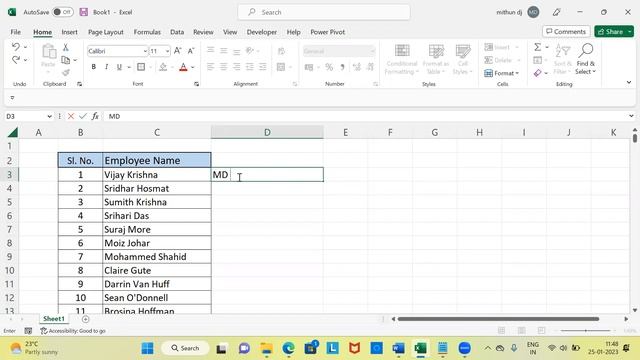The image size is (640, 360).
Task: Click the Insert Function fx icon
Action: coord(95,116)
